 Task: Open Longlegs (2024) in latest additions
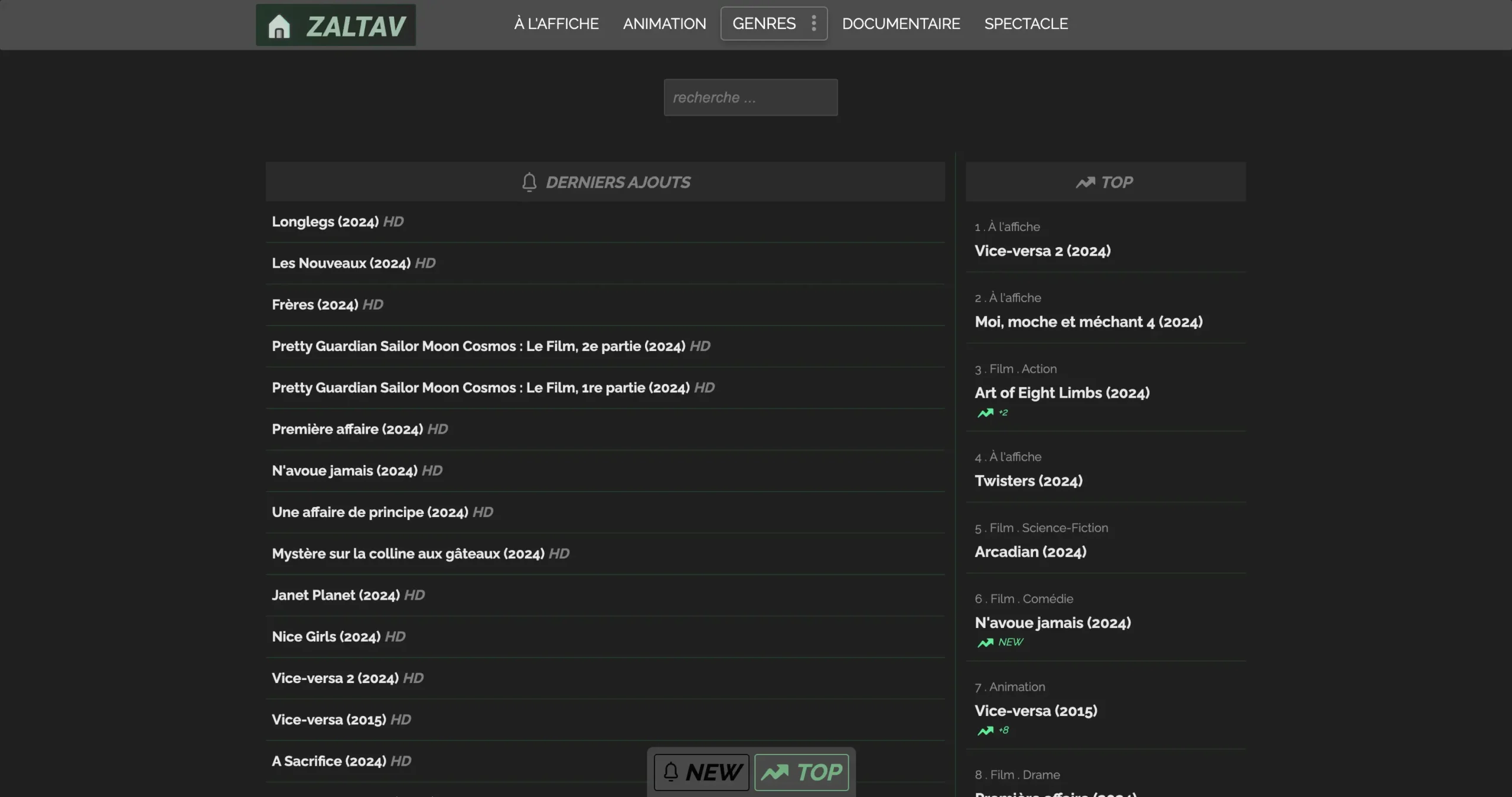point(325,222)
